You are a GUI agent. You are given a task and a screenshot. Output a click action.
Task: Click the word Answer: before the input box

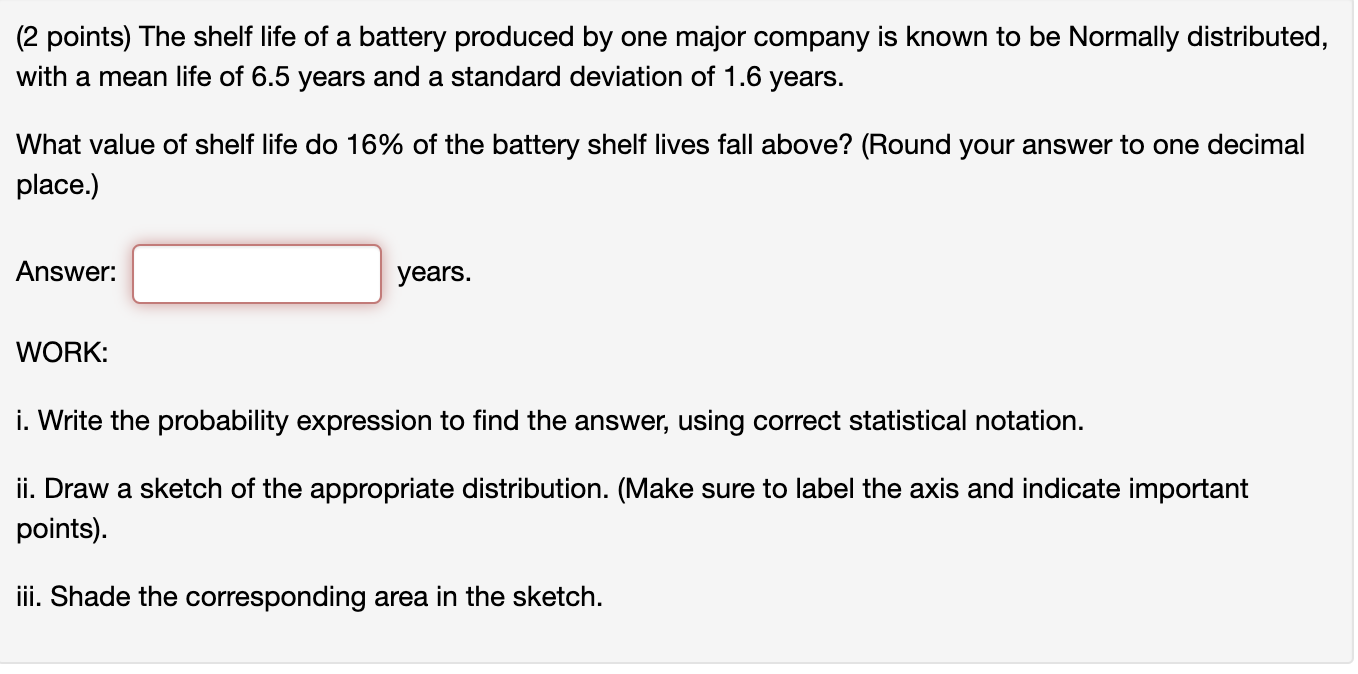64,271
